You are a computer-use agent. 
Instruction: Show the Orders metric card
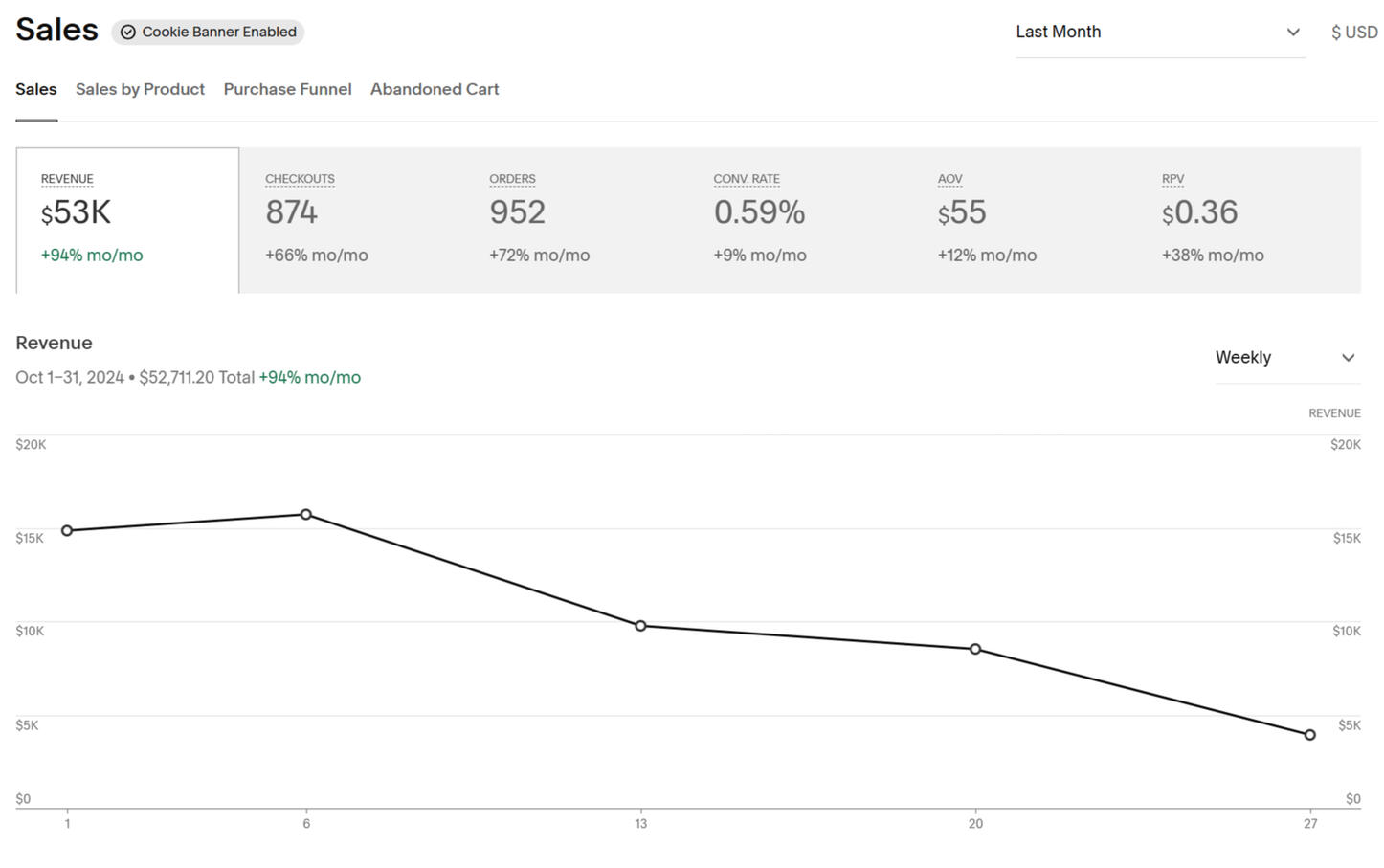[575, 220]
